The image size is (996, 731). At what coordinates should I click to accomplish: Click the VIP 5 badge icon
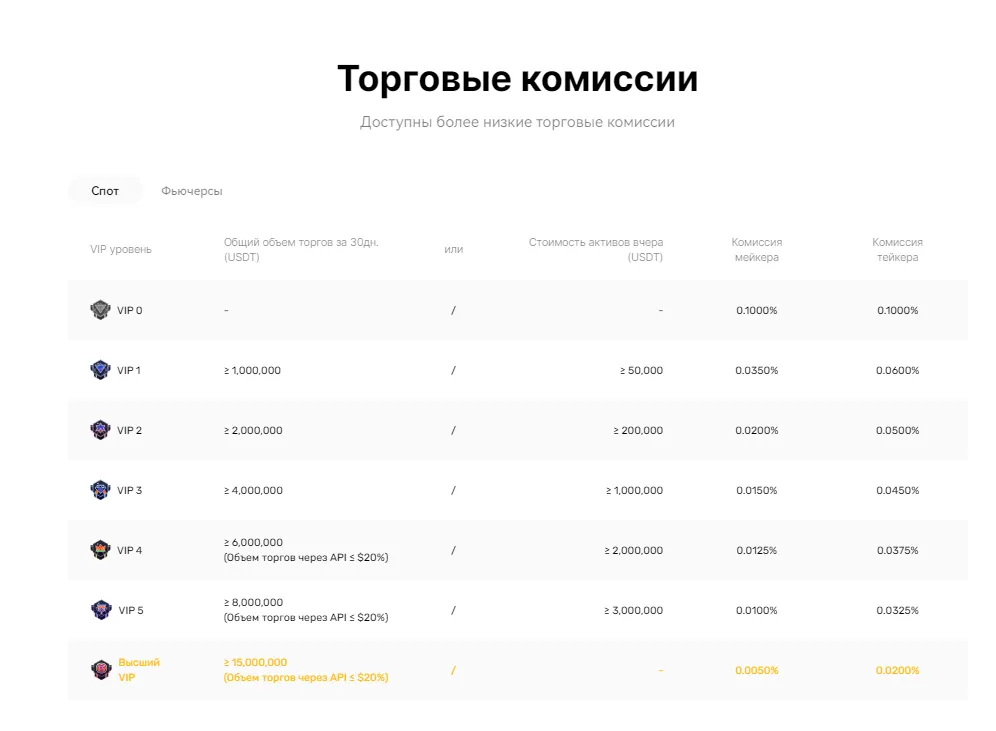point(101,610)
